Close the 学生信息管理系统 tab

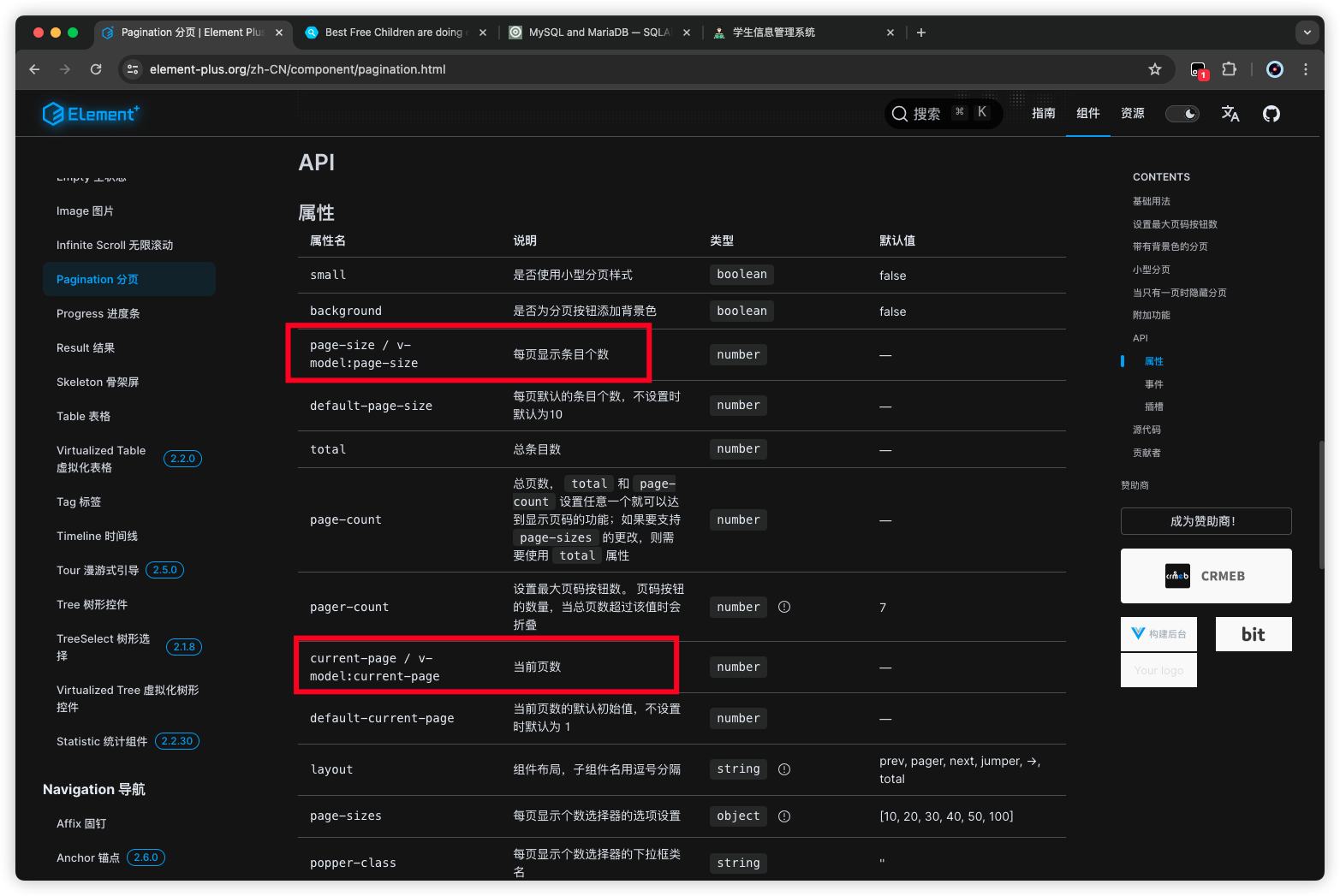[x=890, y=33]
